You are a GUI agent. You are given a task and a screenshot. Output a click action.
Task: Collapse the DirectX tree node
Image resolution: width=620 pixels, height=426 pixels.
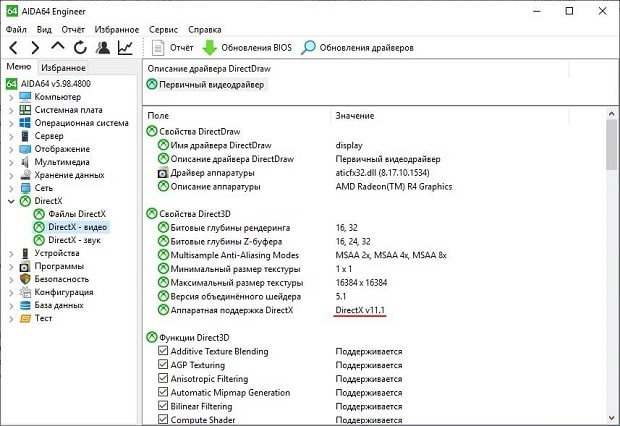[x=11, y=201]
